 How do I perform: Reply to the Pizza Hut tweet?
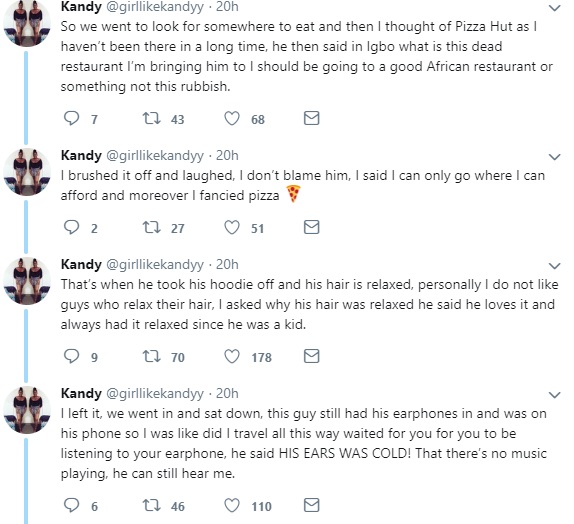click(71, 118)
